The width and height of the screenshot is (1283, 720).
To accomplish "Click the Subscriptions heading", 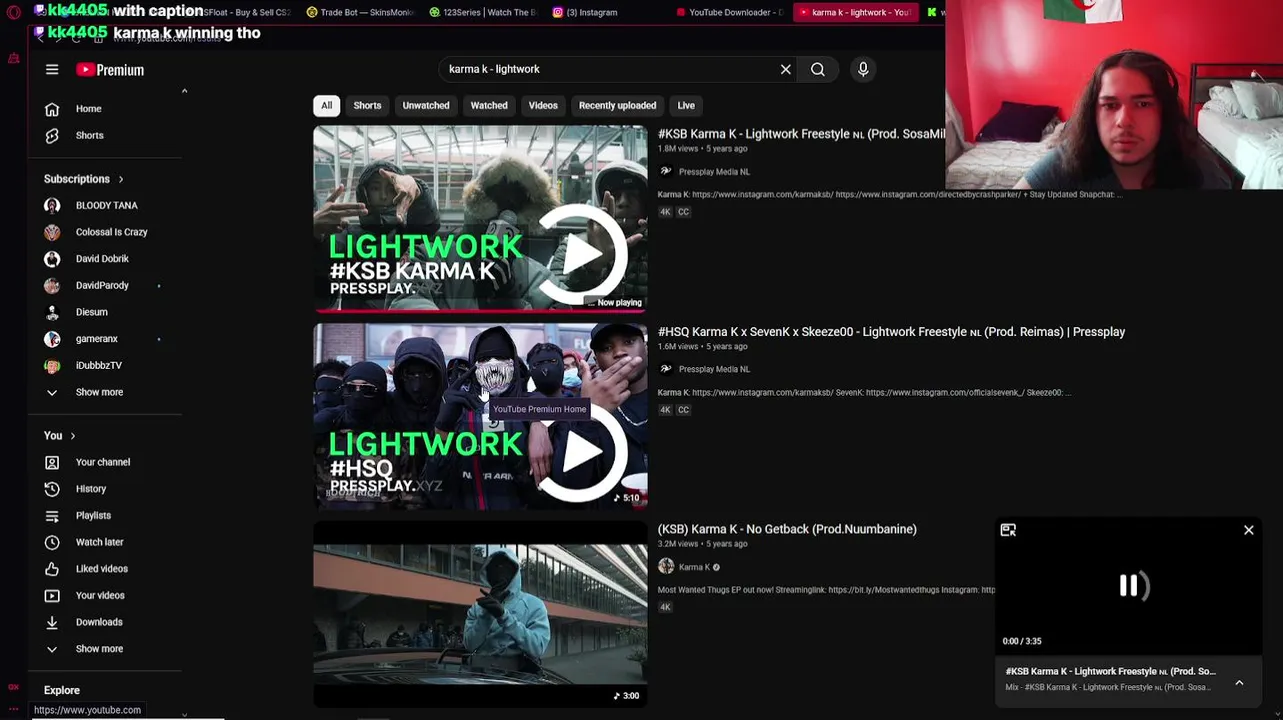I will [77, 179].
